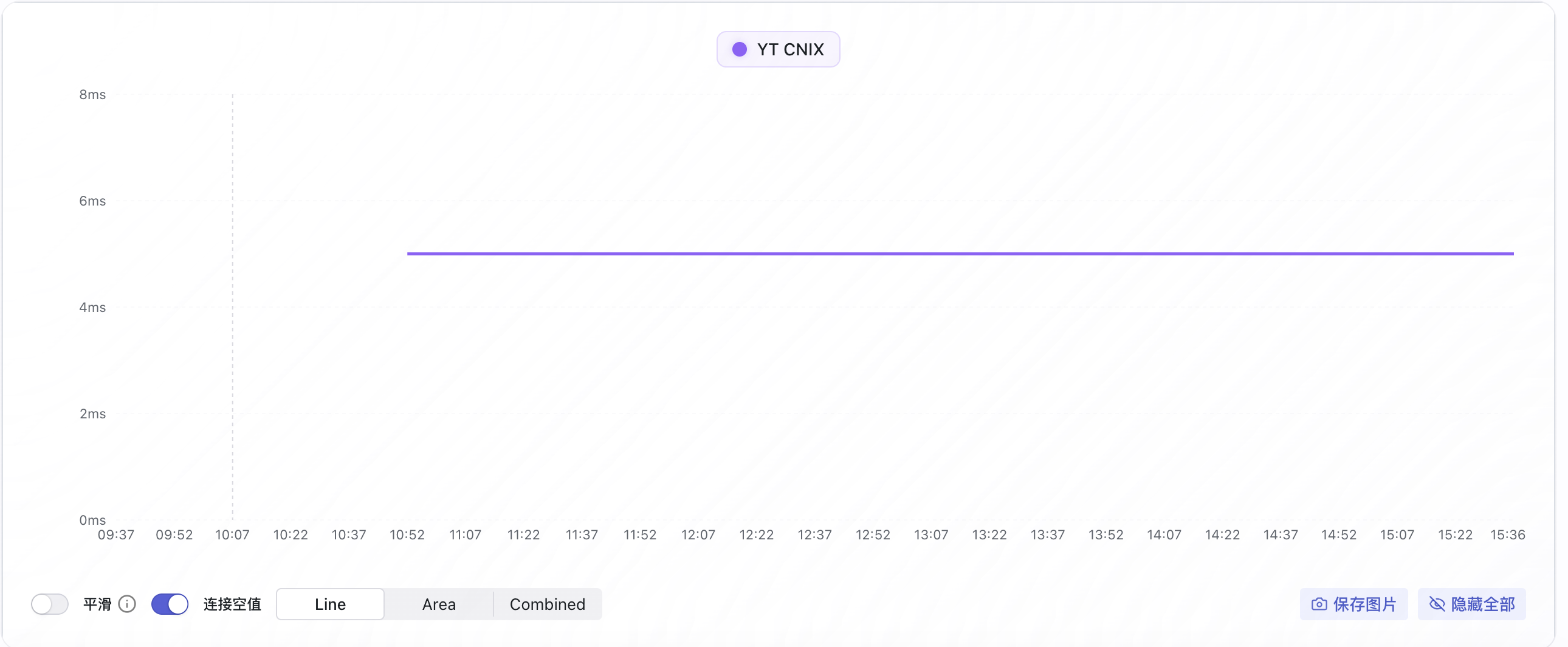Screen dimensions: 1568x647
Task: Click the 12:07 x-axis time label
Action: click(698, 535)
